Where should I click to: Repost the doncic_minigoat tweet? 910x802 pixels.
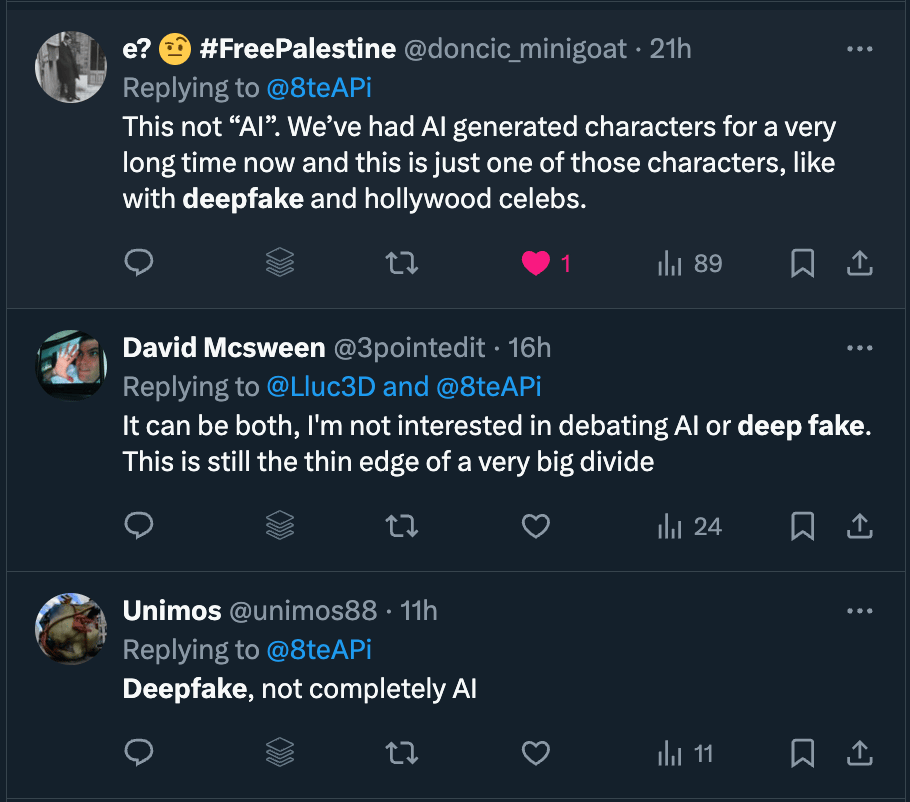coord(402,263)
